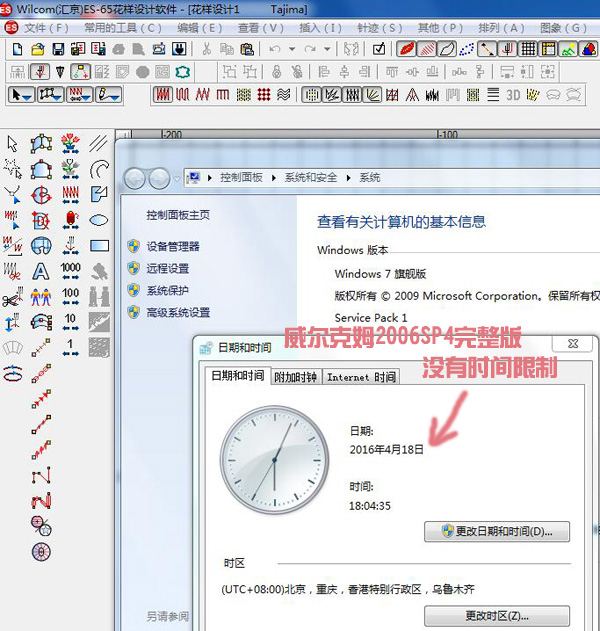Expand the pencil digitize tool flyout
Screen dimensions: 600x631
pyautogui.click(x=115, y=97)
